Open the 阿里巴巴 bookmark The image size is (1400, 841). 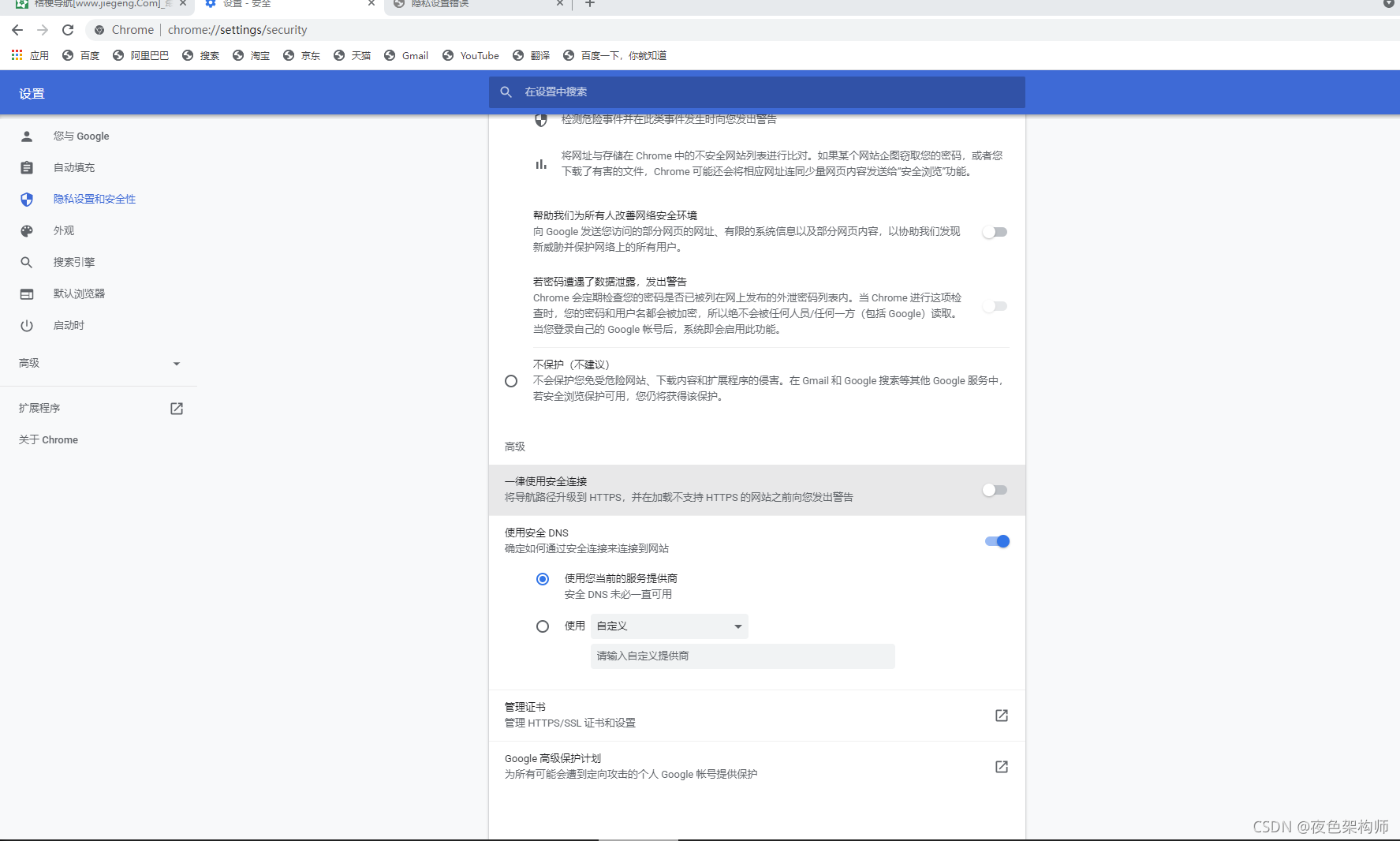coord(140,55)
